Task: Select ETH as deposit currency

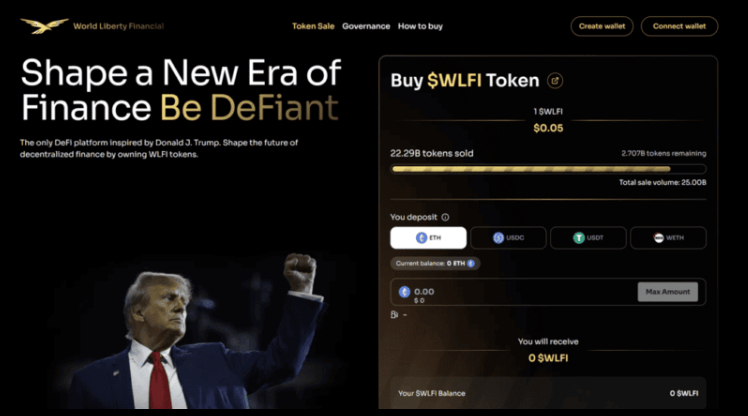Action: tap(428, 238)
